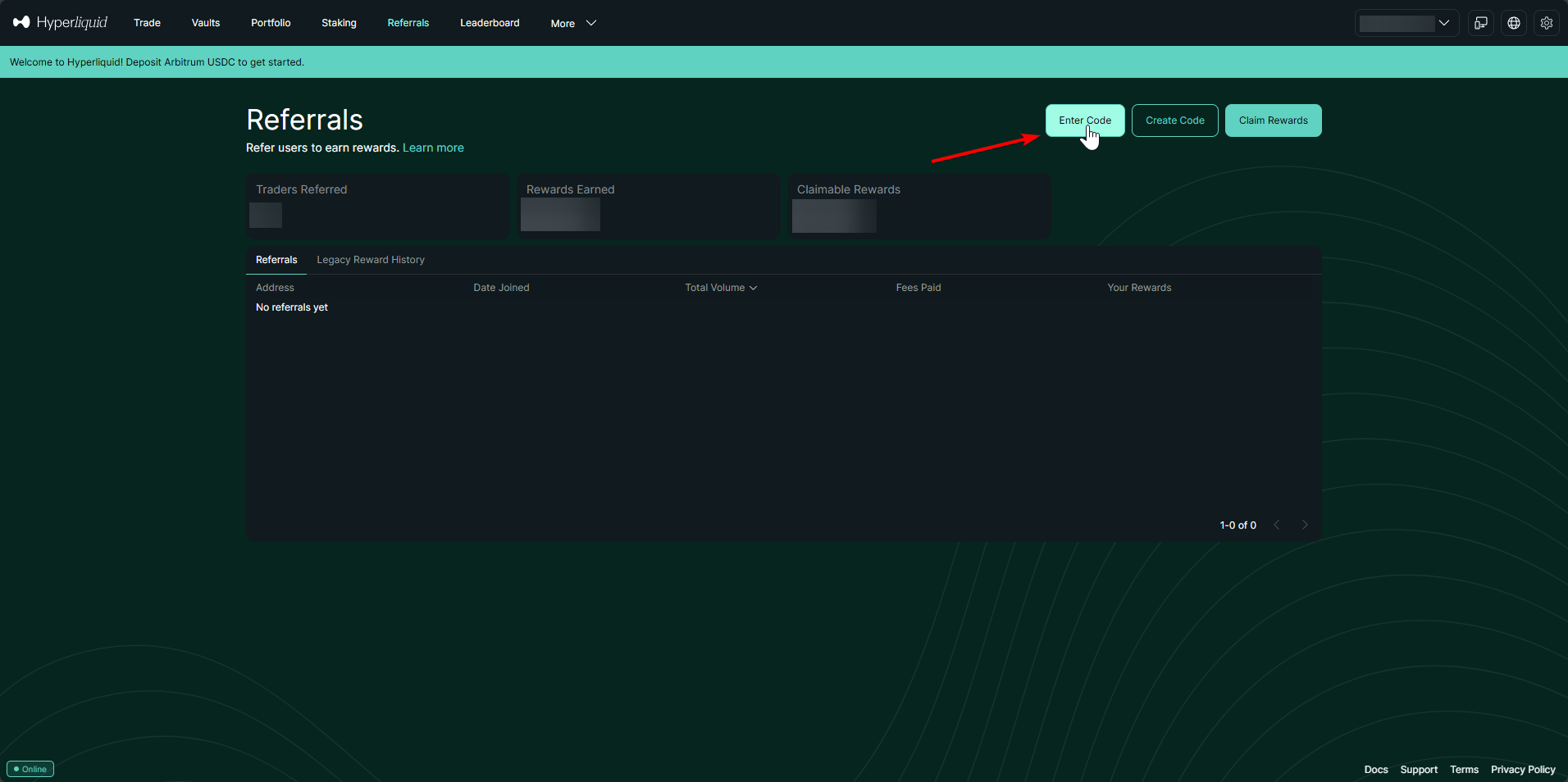Image resolution: width=1568 pixels, height=782 pixels.
Task: Click the Address column header
Action: pos(275,288)
